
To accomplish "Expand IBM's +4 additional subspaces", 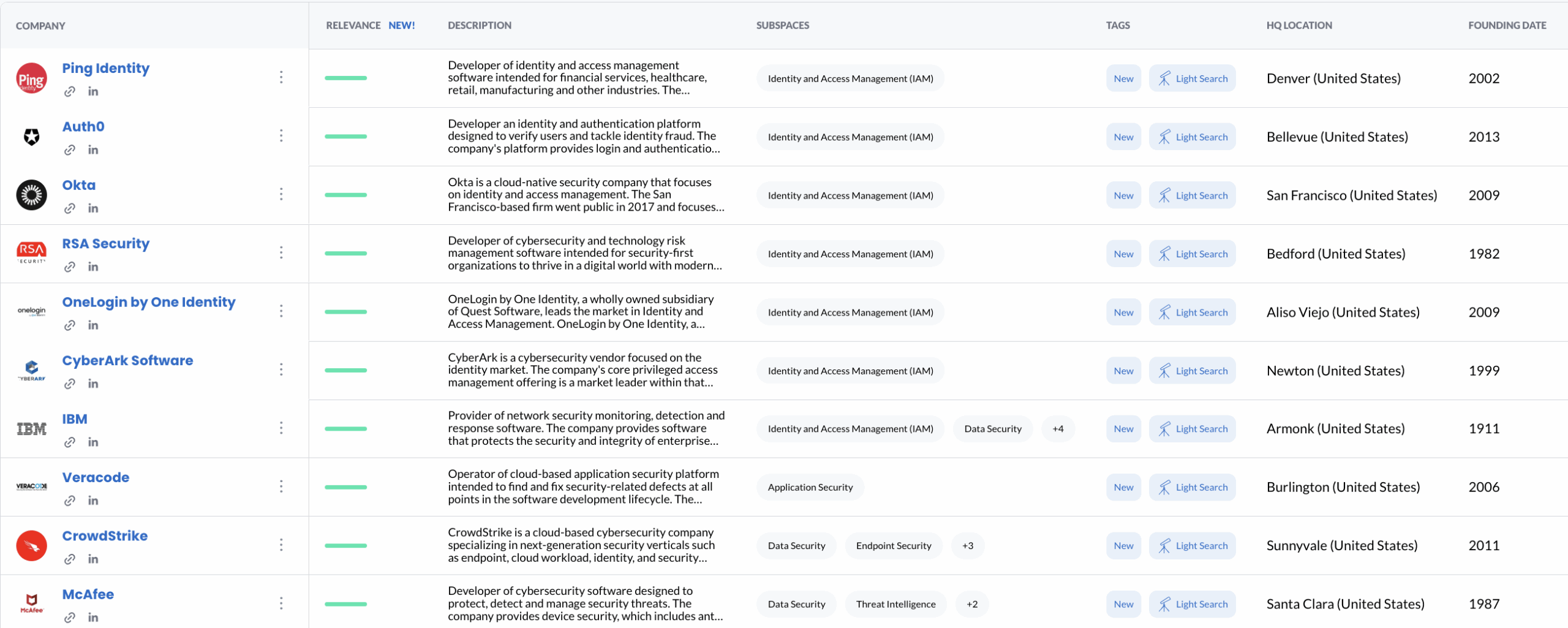I will pos(1058,429).
